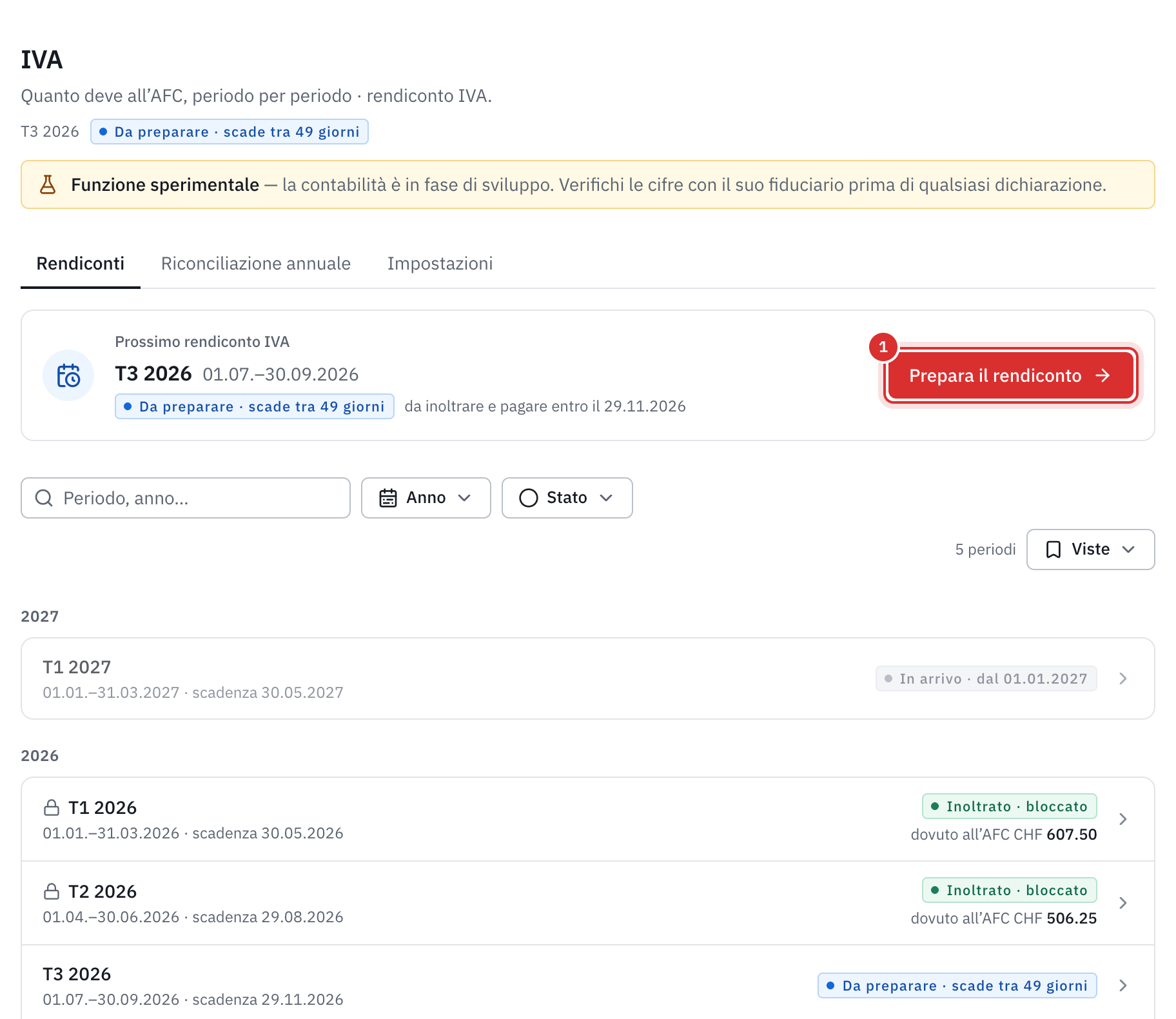
Task: Open the Anno filter dropdown
Action: point(426,498)
